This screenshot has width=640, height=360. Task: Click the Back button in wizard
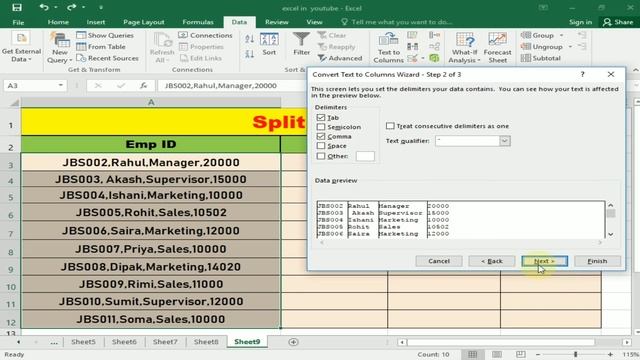(492, 261)
